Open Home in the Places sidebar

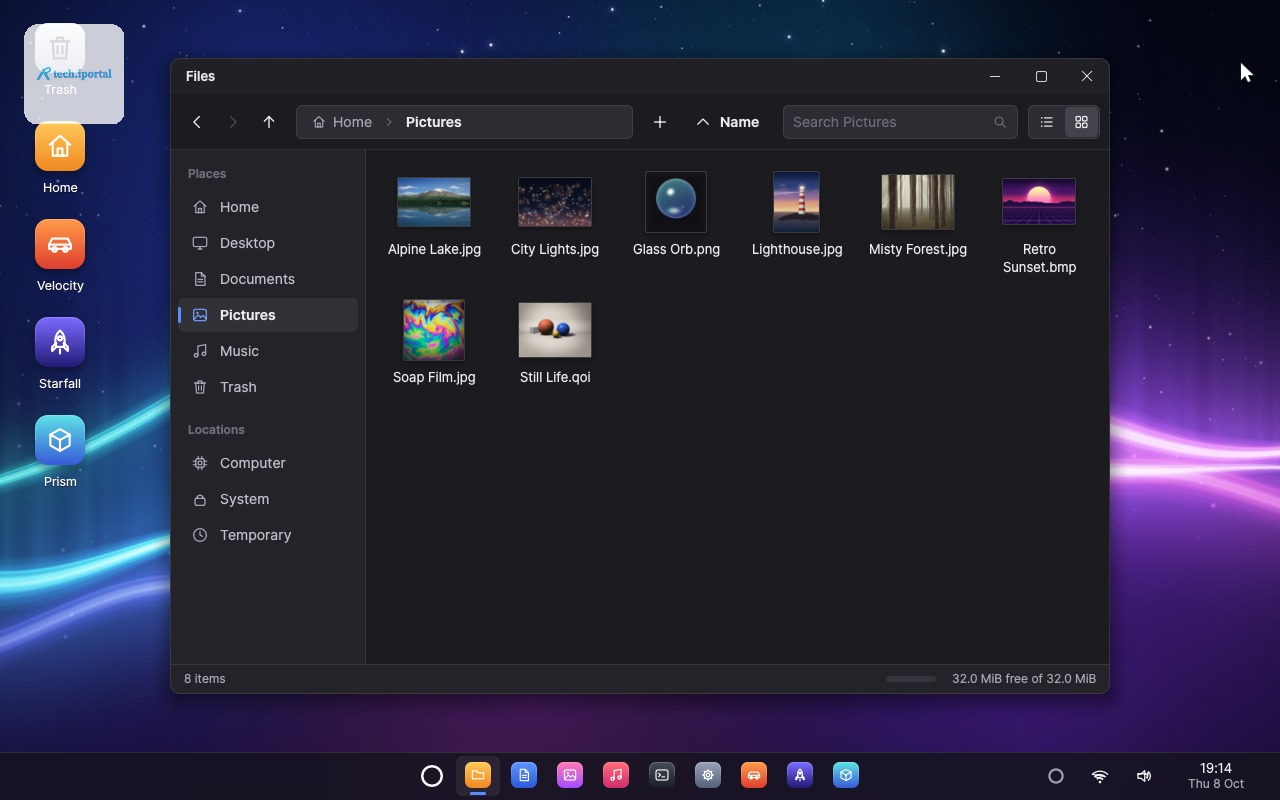tap(268, 207)
